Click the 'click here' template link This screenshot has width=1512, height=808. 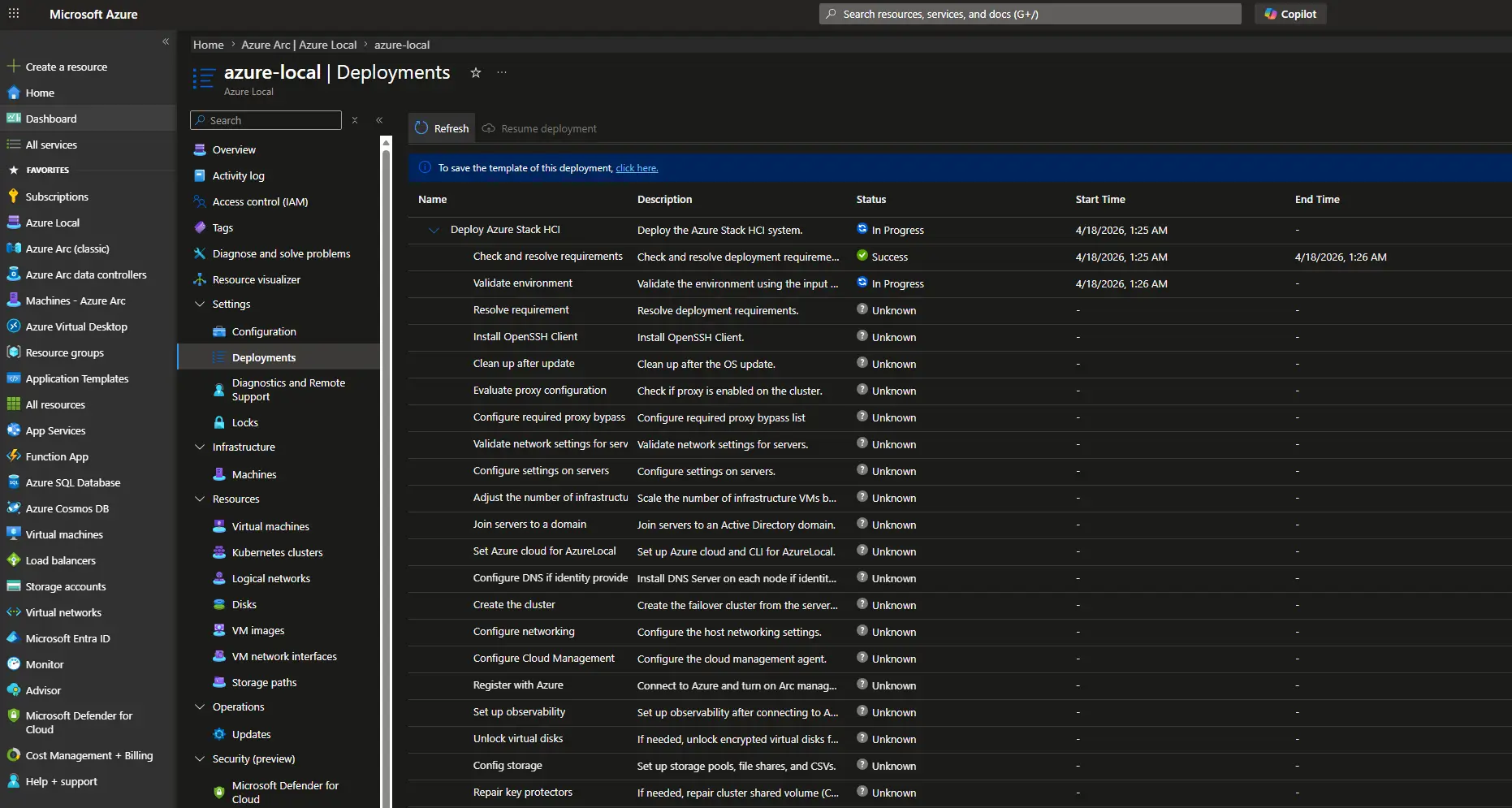(x=637, y=168)
